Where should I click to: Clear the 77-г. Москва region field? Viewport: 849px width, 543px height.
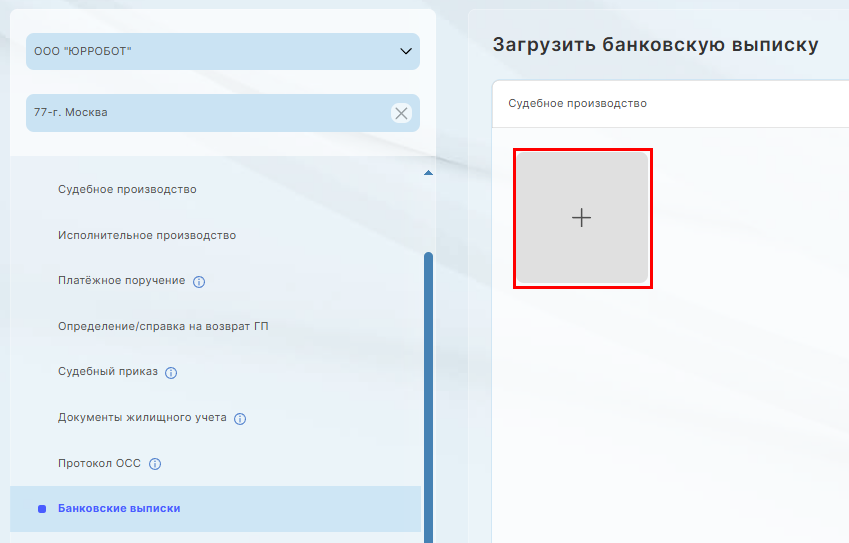point(401,113)
